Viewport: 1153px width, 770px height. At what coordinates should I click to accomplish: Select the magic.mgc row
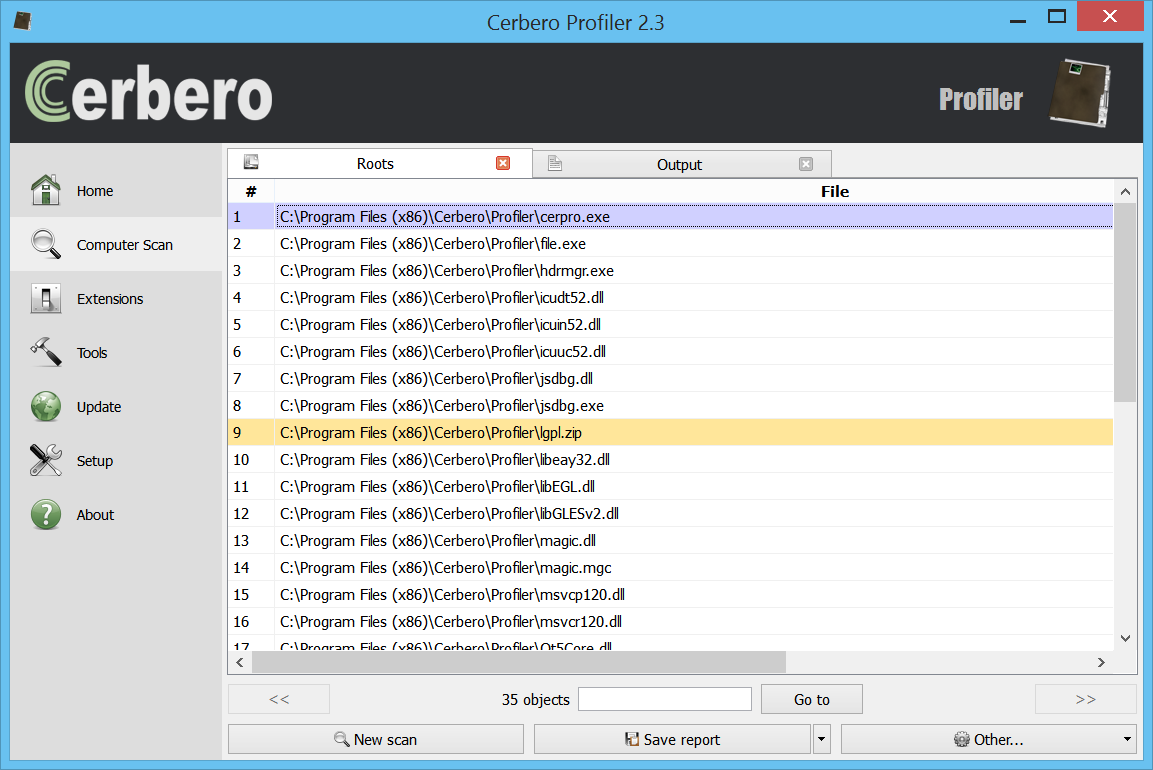(671, 567)
